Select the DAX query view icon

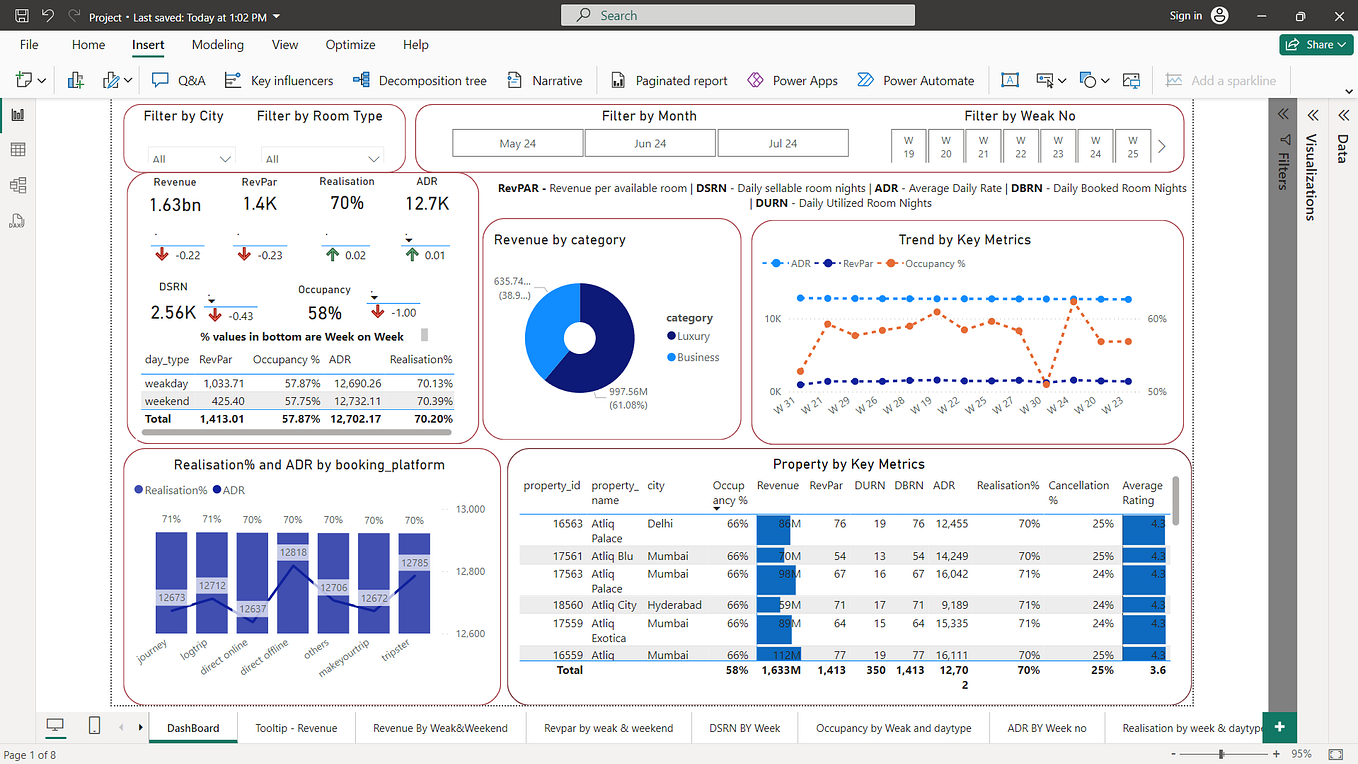point(14,221)
